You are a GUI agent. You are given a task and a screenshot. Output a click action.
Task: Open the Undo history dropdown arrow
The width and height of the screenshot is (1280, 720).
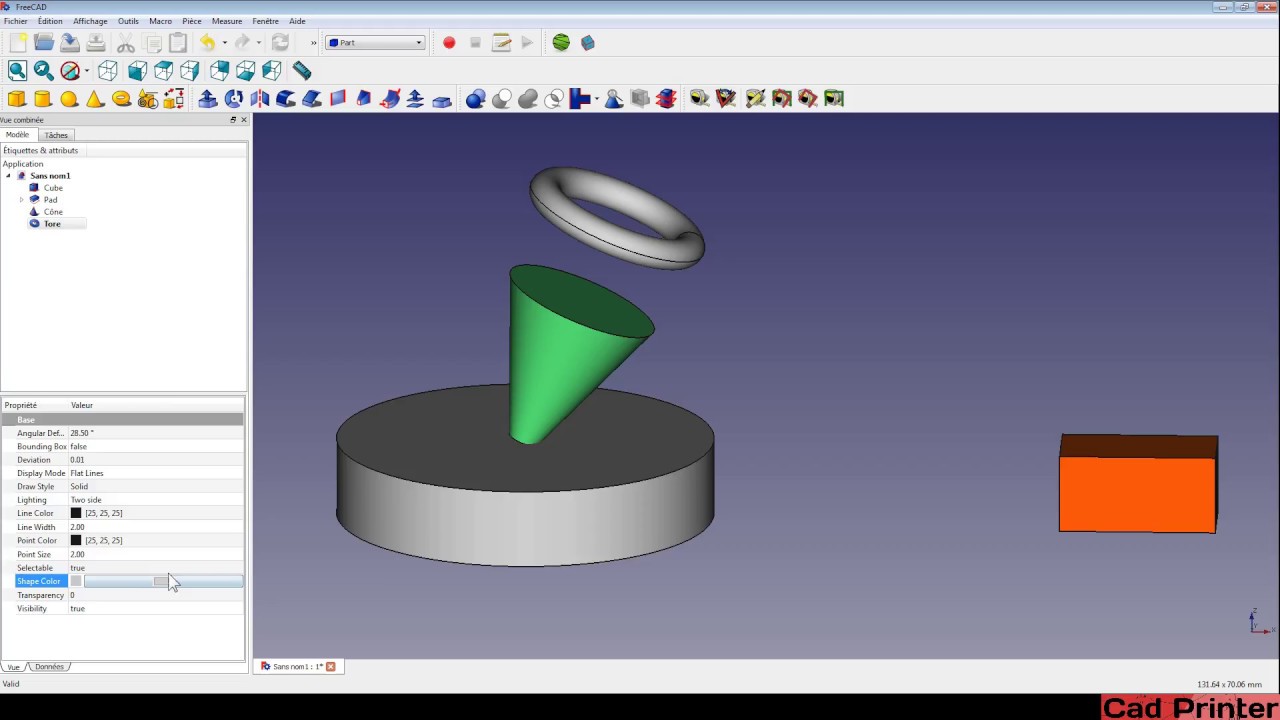[224, 43]
